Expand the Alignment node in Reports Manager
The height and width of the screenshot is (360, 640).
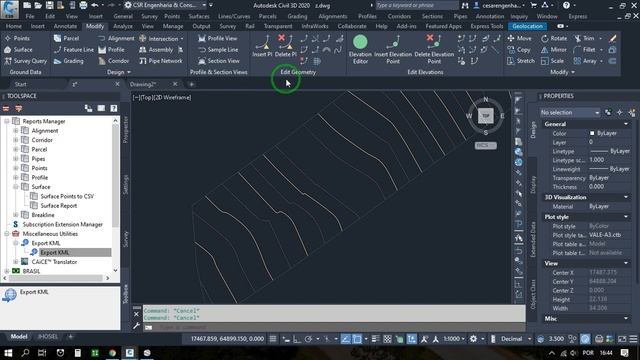point(16,131)
